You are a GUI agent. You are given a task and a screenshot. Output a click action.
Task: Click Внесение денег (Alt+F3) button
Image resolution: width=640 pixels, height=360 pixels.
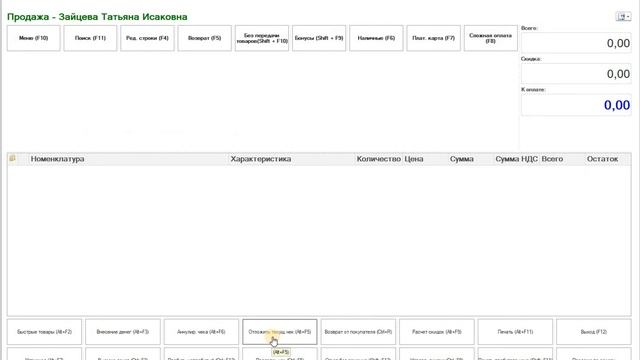[123, 332]
